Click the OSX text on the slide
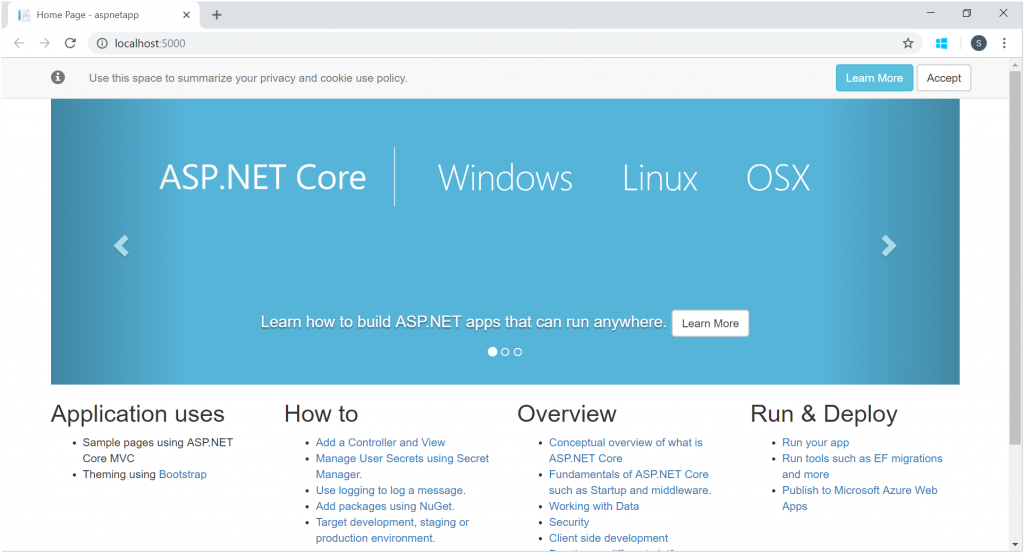The image size is (1024, 553). 778,178
